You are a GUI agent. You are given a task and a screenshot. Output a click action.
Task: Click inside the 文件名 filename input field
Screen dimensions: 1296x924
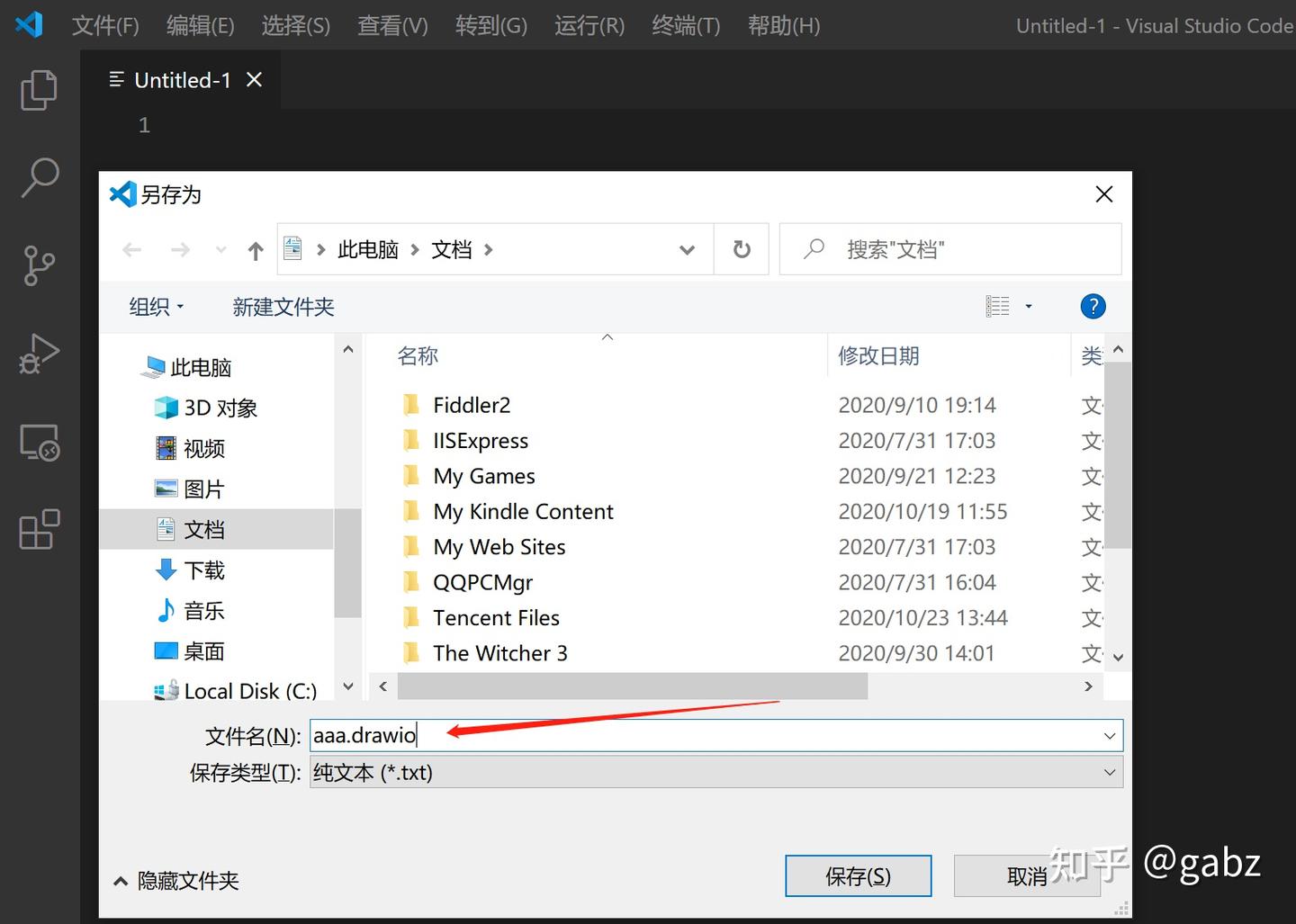pos(630,735)
